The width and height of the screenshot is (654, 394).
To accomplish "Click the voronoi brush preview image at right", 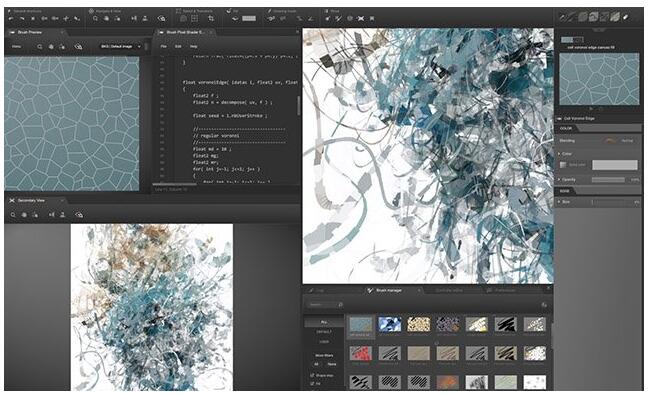I will (599, 79).
